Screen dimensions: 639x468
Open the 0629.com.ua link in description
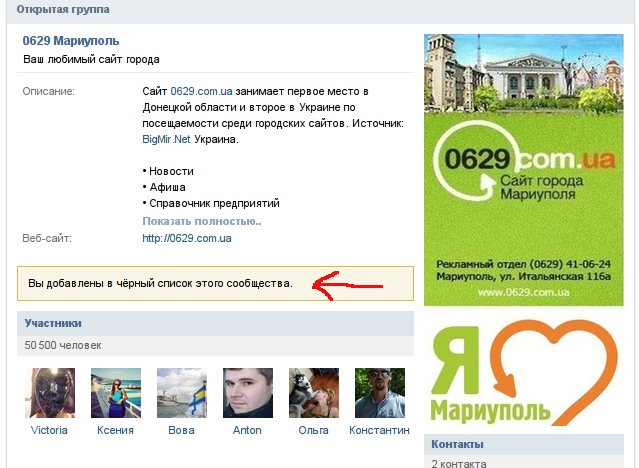click(x=201, y=91)
